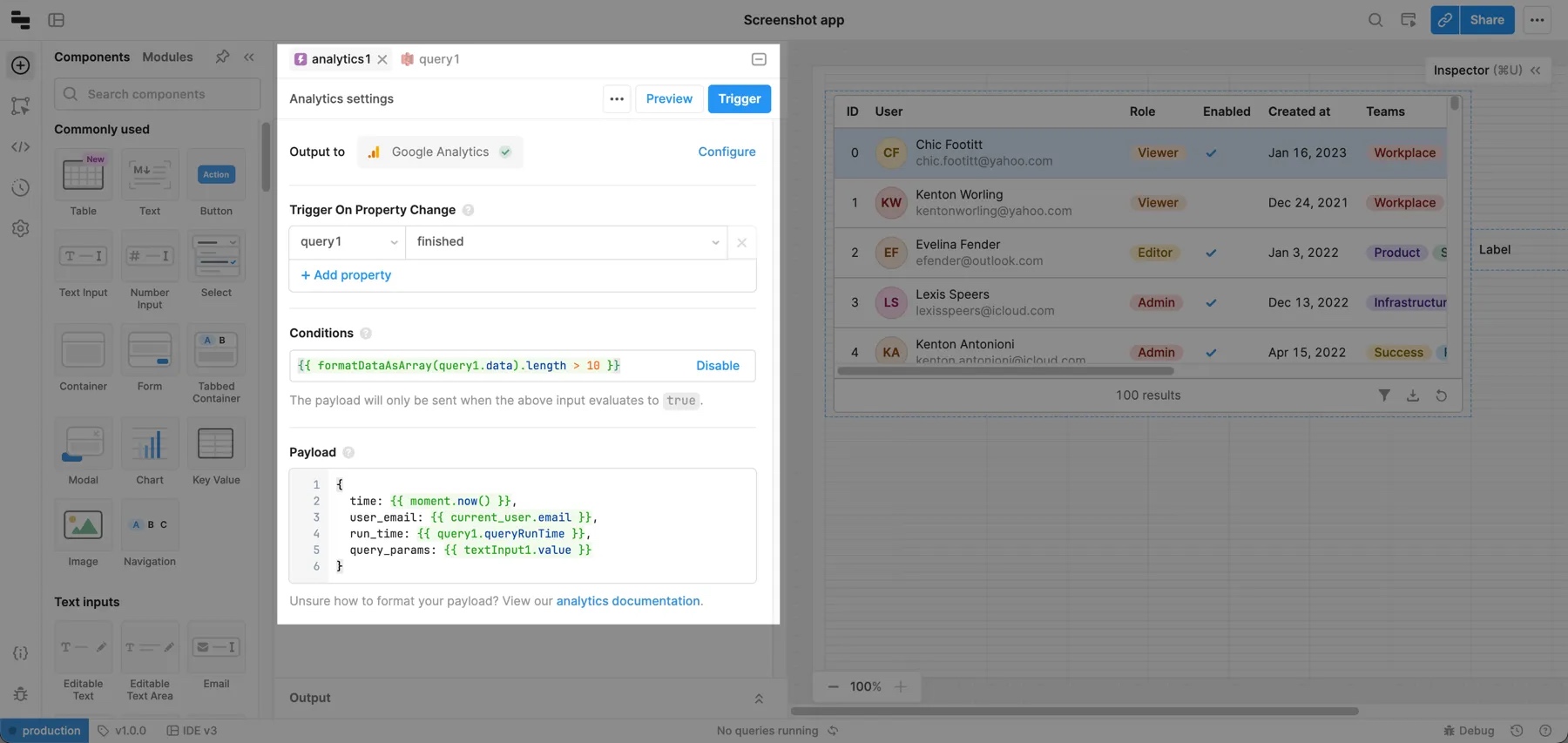
Task: Click the Preview button
Action: [x=669, y=98]
